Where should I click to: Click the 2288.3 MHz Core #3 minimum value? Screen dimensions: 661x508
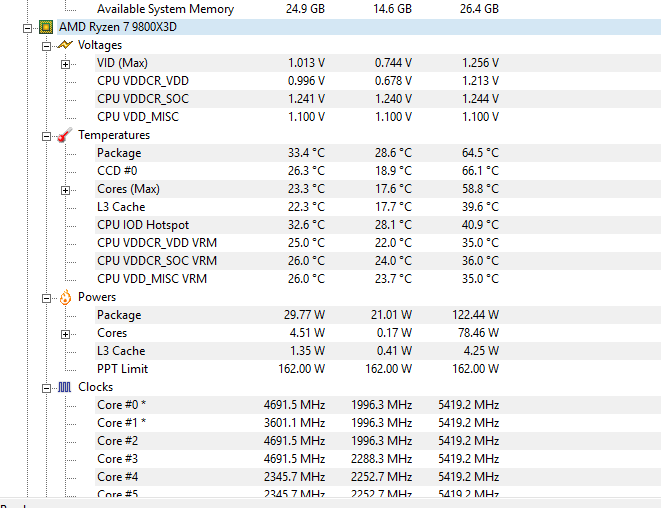click(382, 459)
